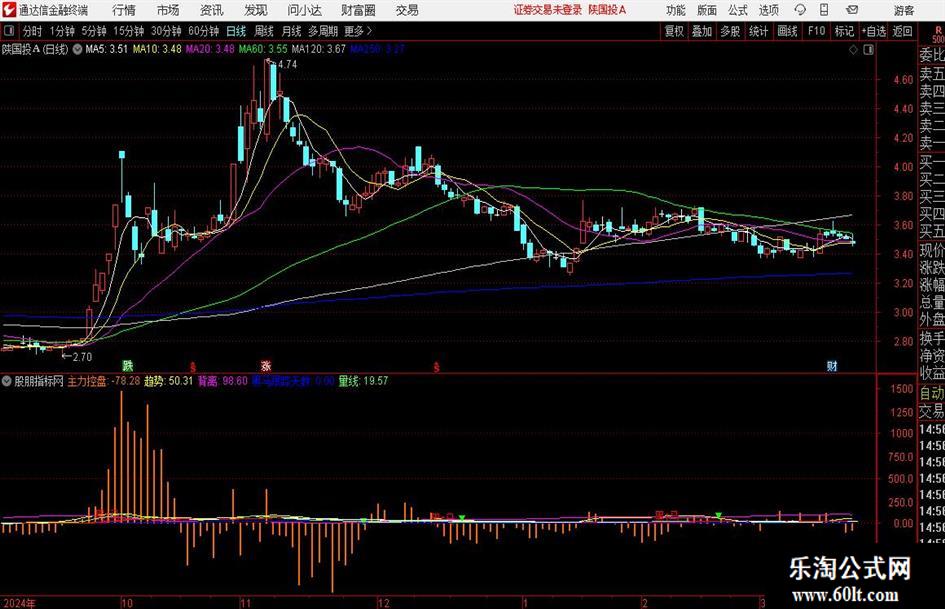
Task: Switch to 1分钟 period
Action: pos(61,31)
